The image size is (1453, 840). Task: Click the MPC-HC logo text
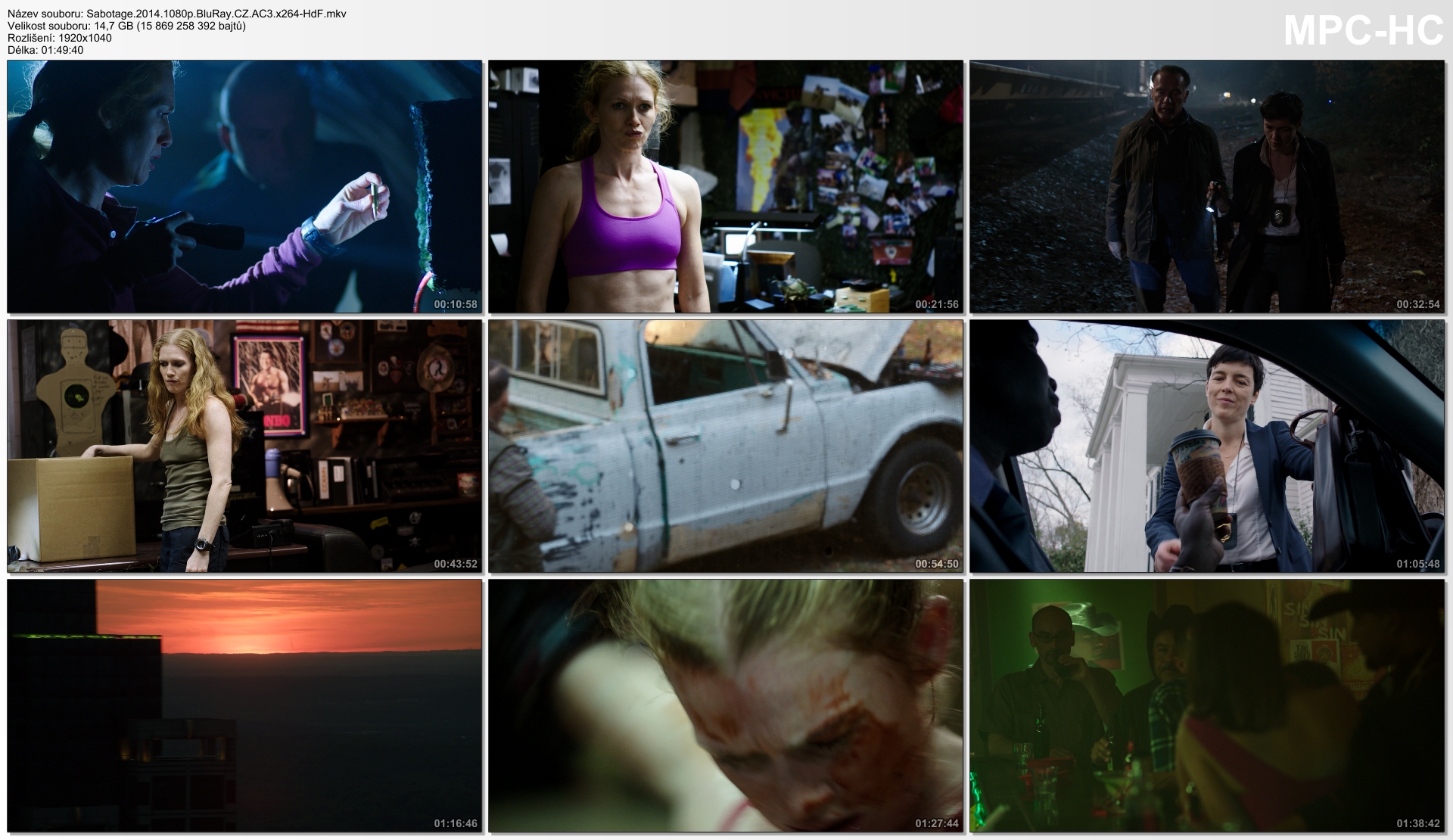point(1364,31)
